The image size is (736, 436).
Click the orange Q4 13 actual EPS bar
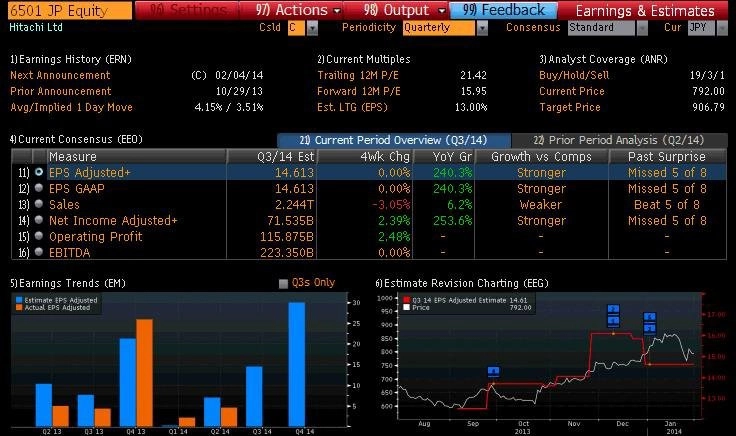tap(145, 373)
